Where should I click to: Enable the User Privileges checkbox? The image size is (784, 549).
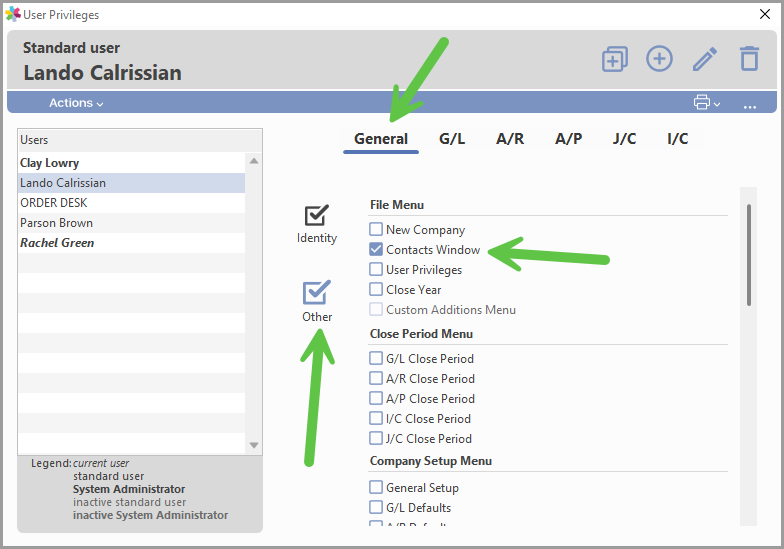[x=376, y=270]
